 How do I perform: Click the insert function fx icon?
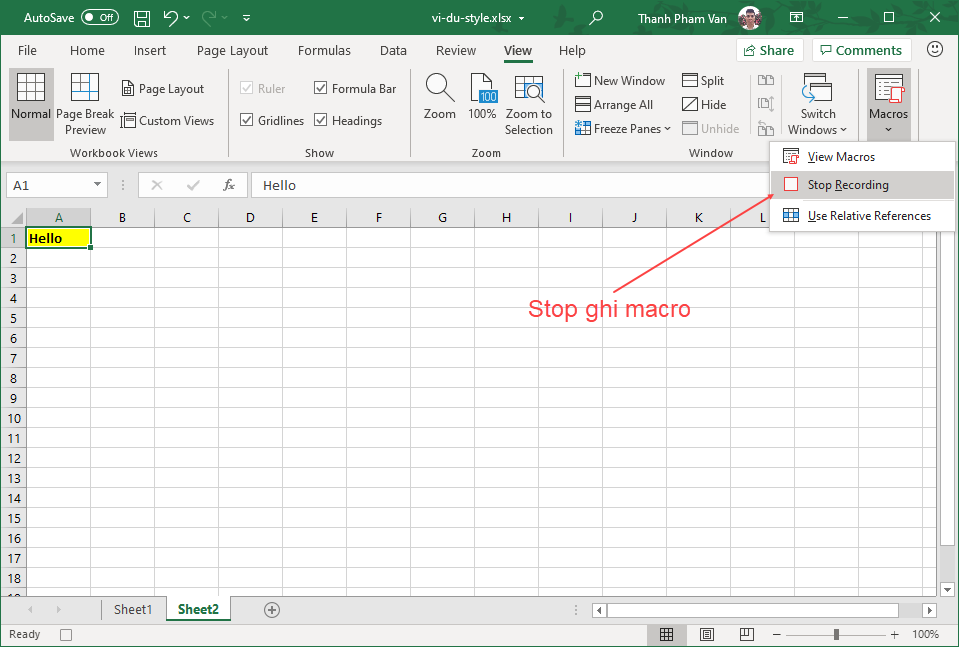(229, 185)
